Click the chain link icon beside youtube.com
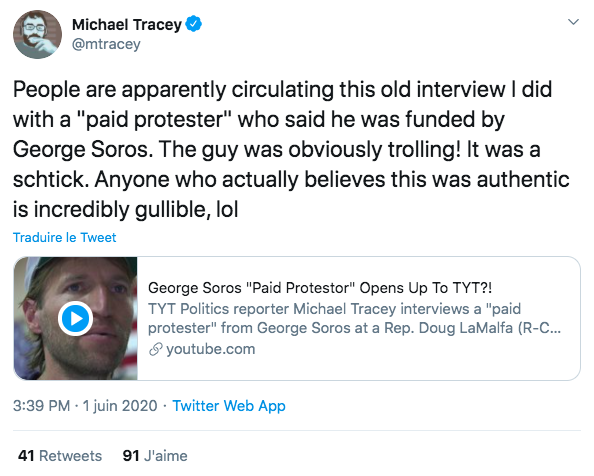Image resolution: width=594 pixels, height=476 pixels. (x=155, y=349)
